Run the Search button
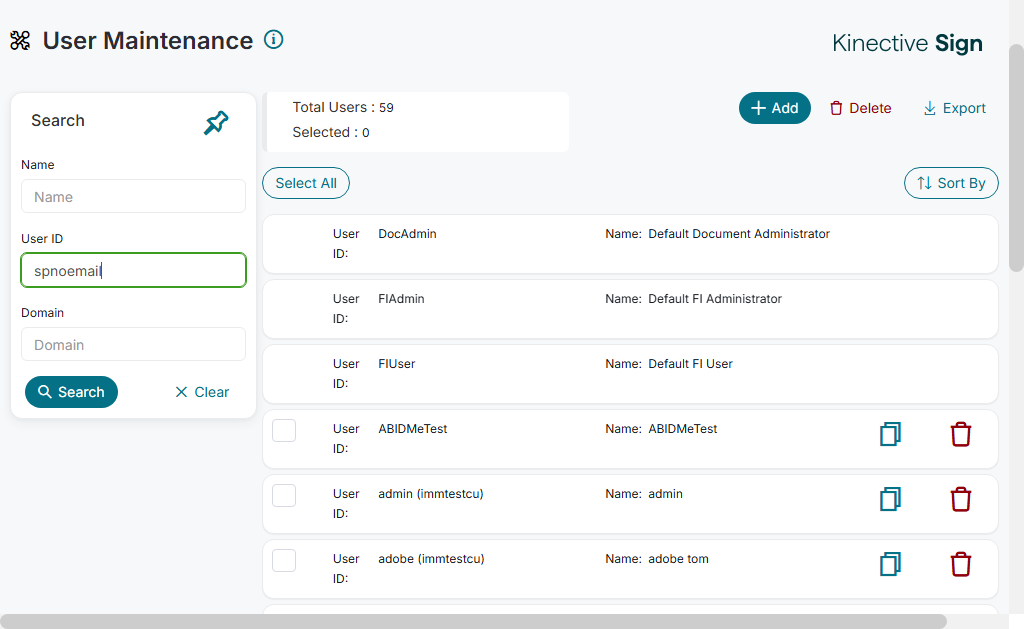The width and height of the screenshot is (1024, 629). [71, 392]
